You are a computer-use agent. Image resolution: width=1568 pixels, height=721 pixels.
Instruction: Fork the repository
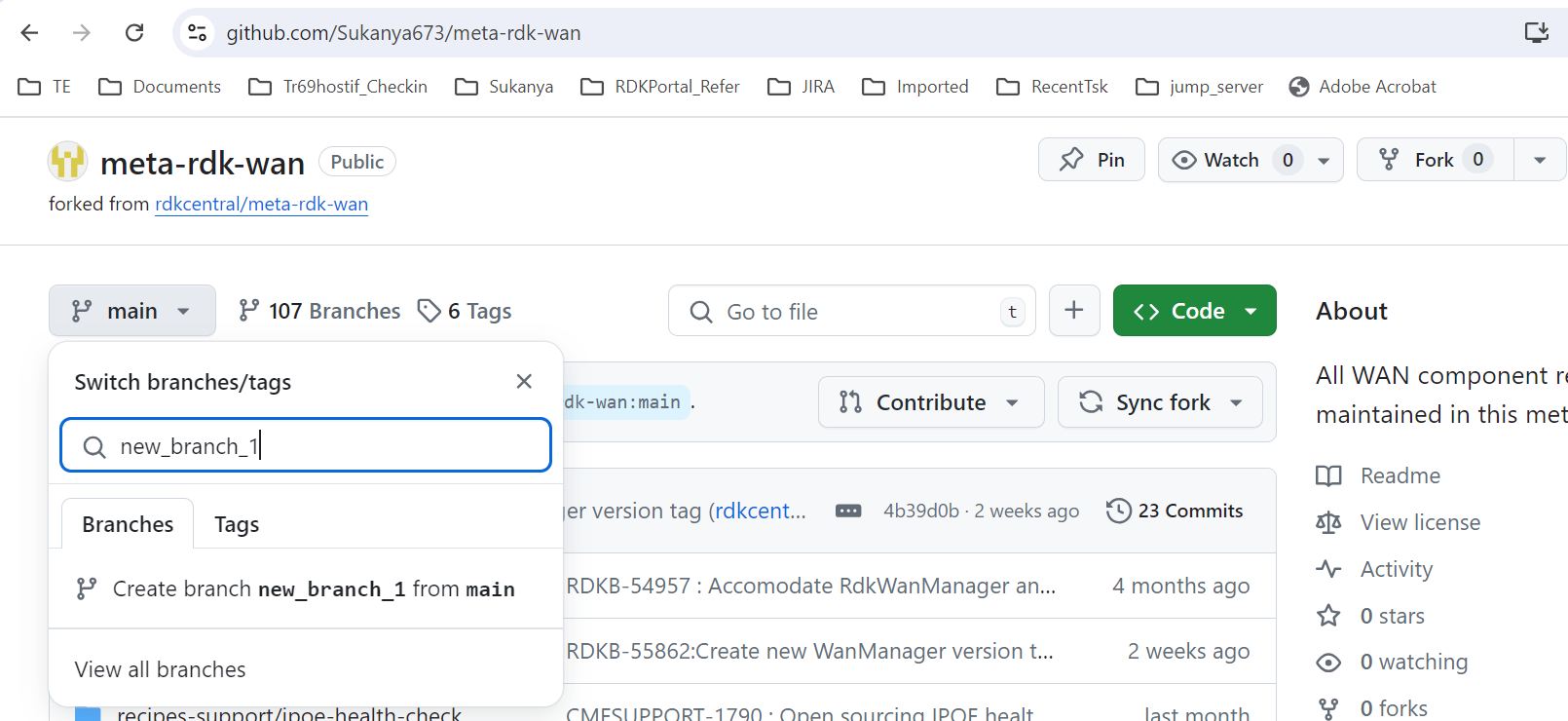click(x=1436, y=160)
